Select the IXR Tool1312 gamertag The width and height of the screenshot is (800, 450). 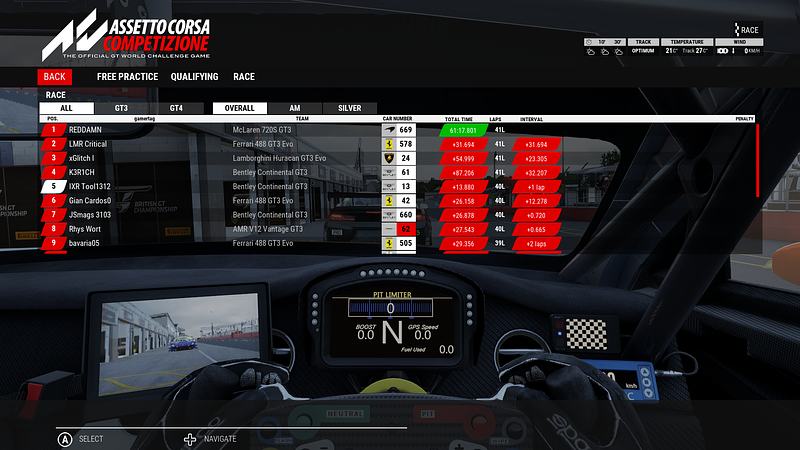tap(90, 187)
